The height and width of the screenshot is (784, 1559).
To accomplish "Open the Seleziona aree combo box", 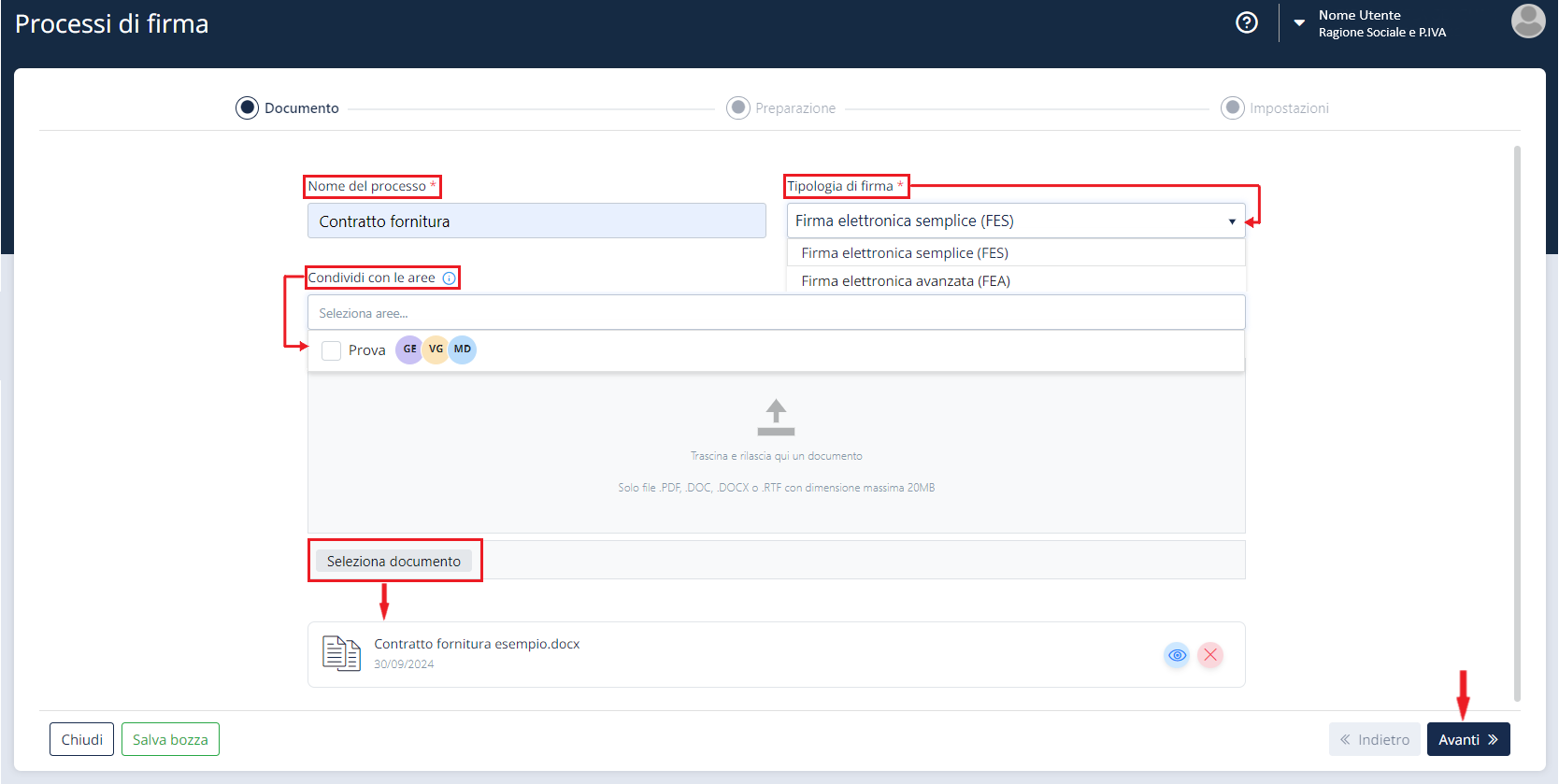I will [776, 312].
